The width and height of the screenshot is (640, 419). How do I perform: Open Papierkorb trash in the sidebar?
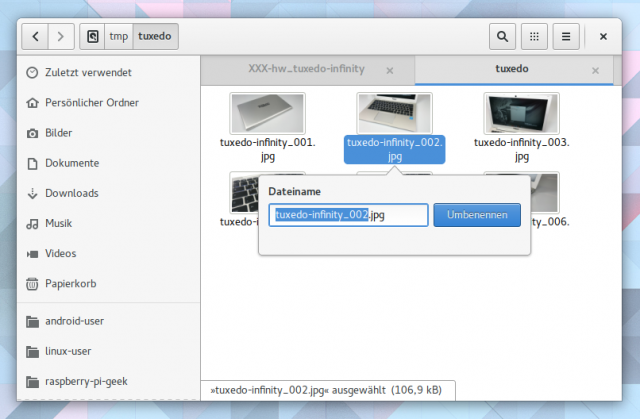click(71, 283)
